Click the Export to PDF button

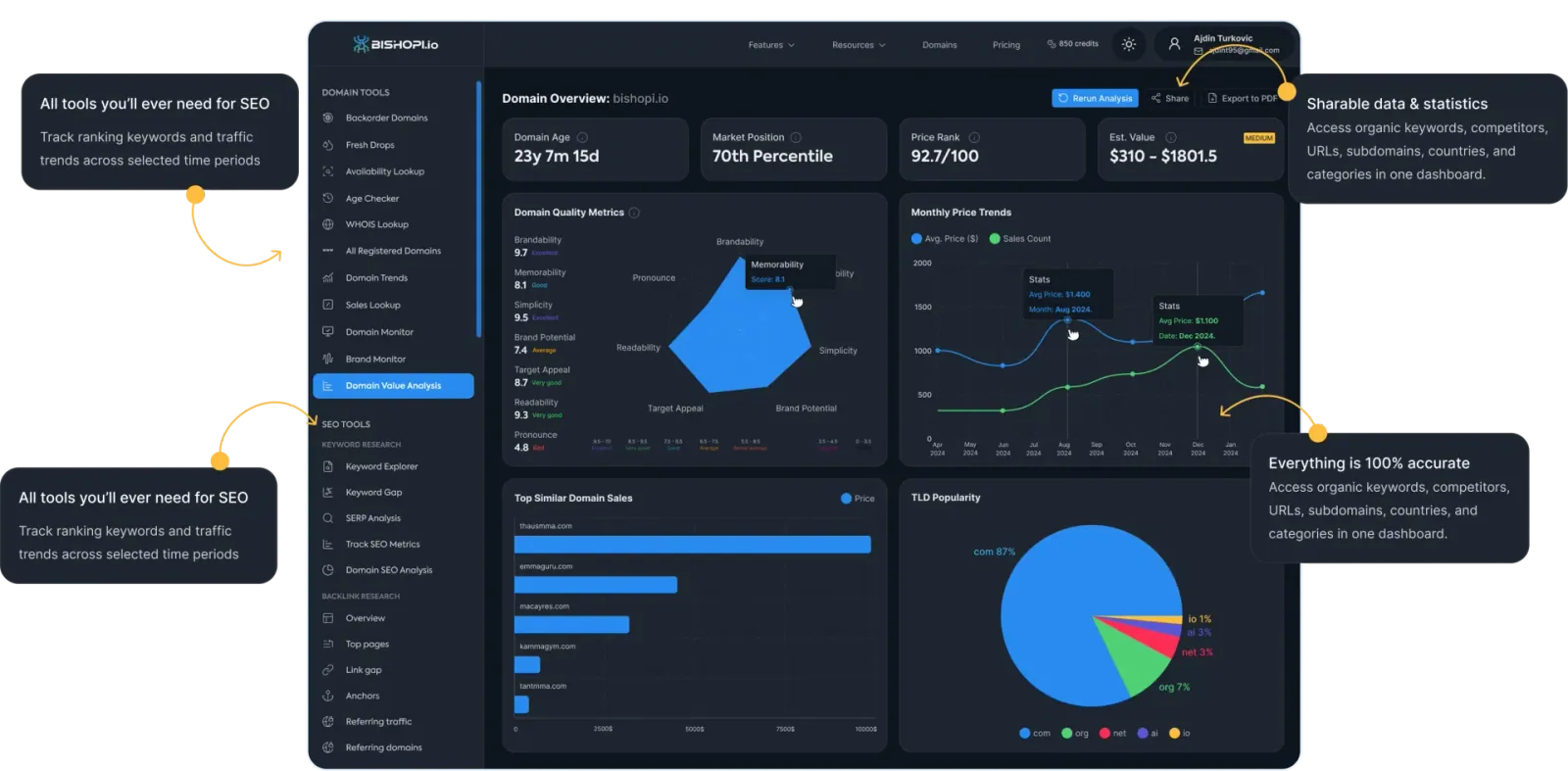(x=1242, y=98)
